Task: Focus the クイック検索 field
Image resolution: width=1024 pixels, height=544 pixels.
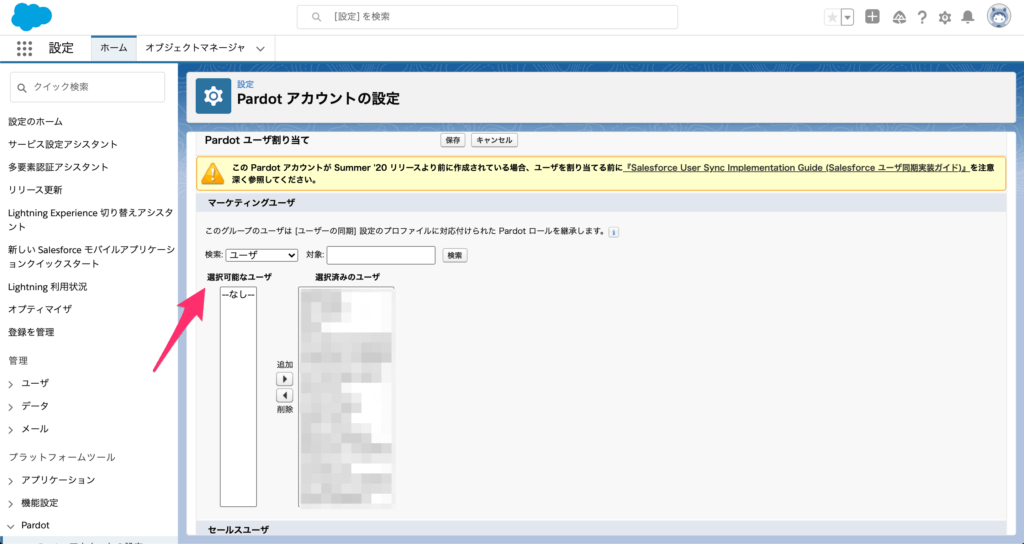Action: coord(88,87)
